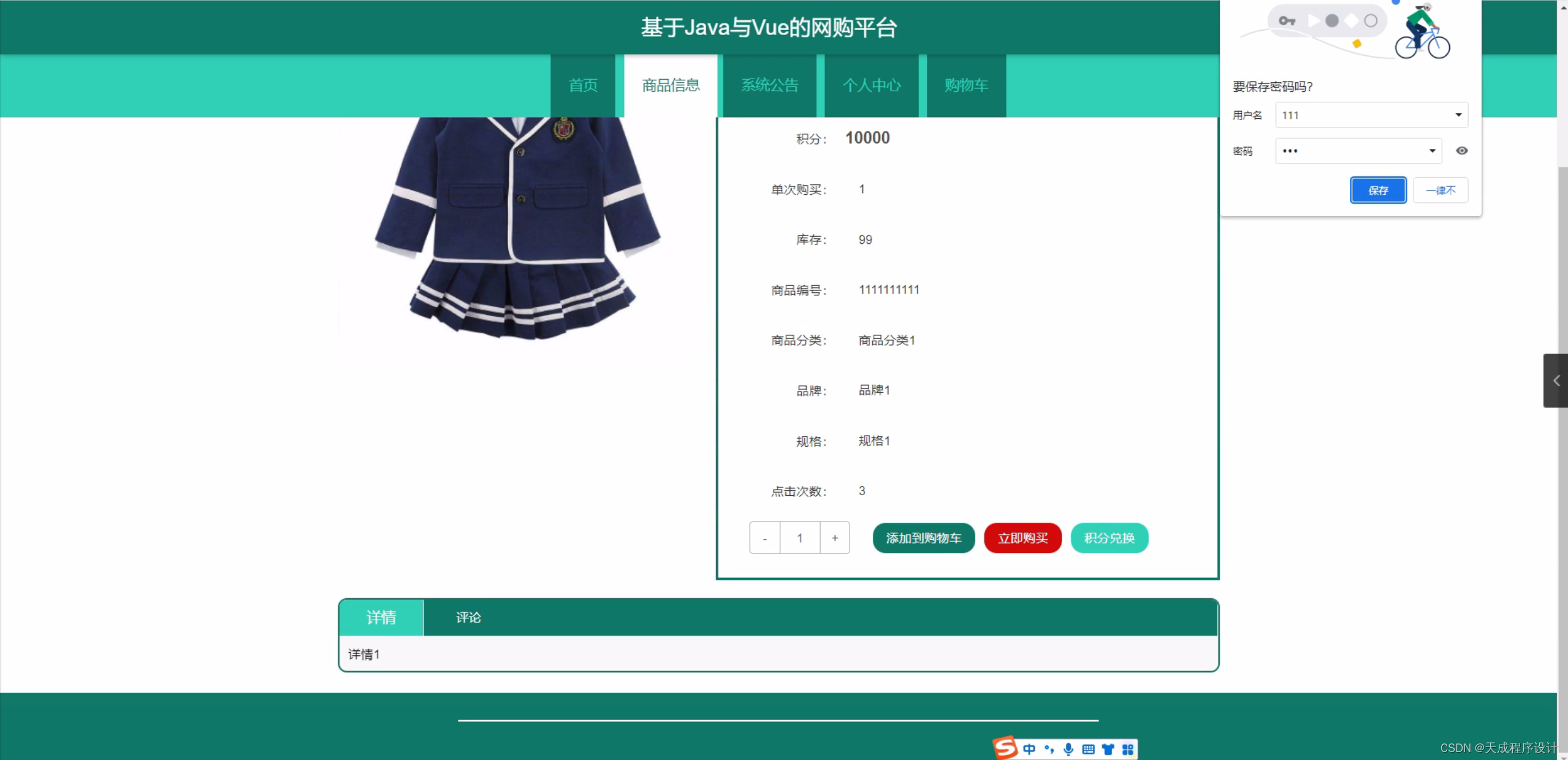Screen dimensions: 1568x760
Task: Go to 个人中心 in the navbar
Action: click(x=872, y=85)
